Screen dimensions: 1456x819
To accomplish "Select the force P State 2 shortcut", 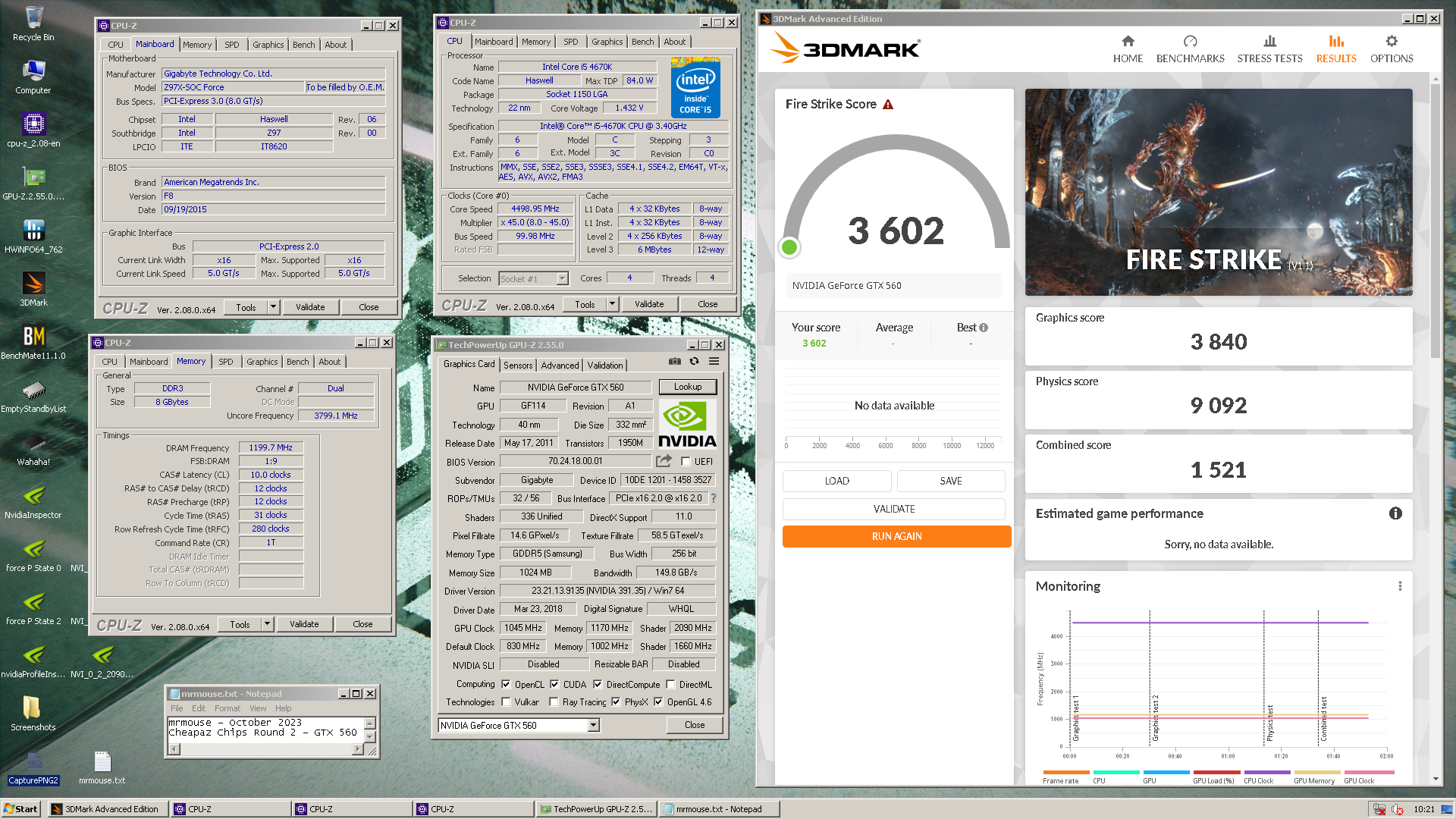I will click(x=33, y=607).
